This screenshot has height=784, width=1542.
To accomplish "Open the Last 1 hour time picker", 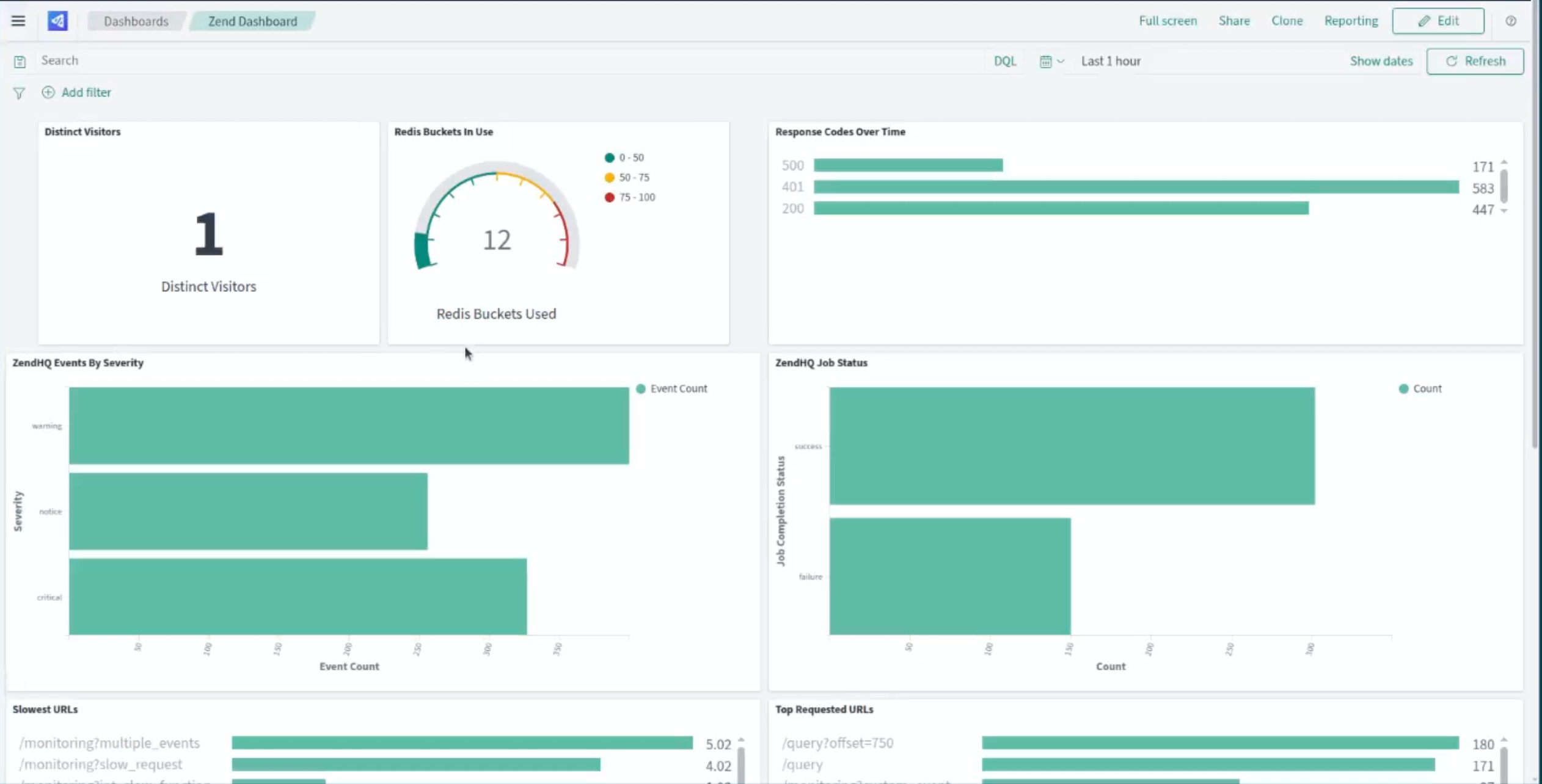I will tap(1110, 61).
